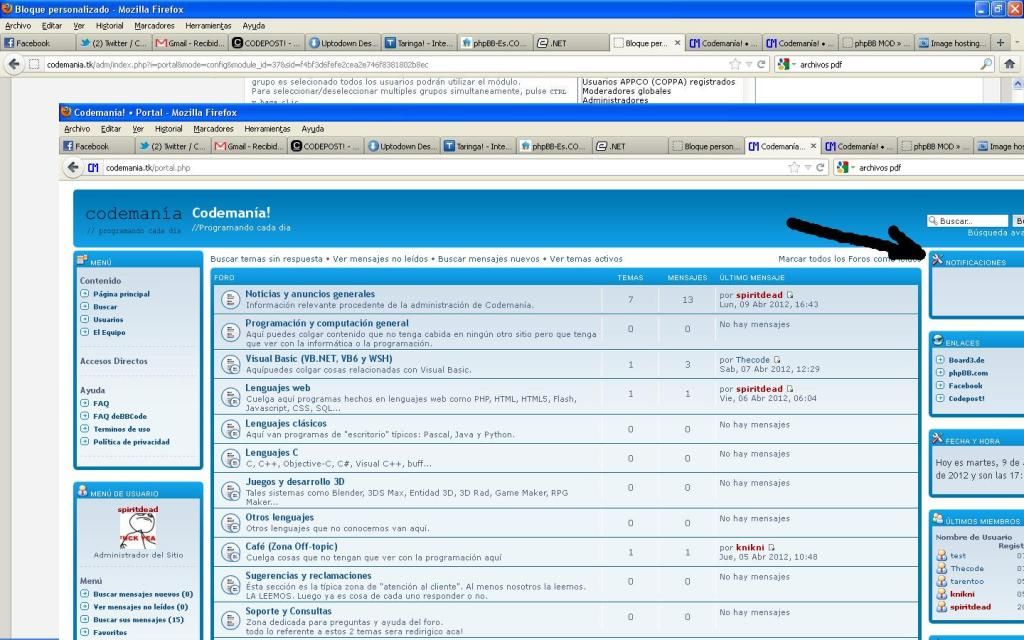Viewport: 1024px width, 640px height.
Task: Open the Juegos y desarrollo 3D forum
Action: 295,481
